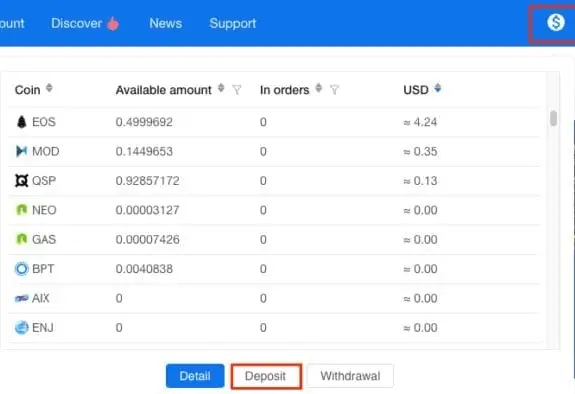This screenshot has height=394, width=575.
Task: Click the USD column header label
Action: [x=416, y=90]
